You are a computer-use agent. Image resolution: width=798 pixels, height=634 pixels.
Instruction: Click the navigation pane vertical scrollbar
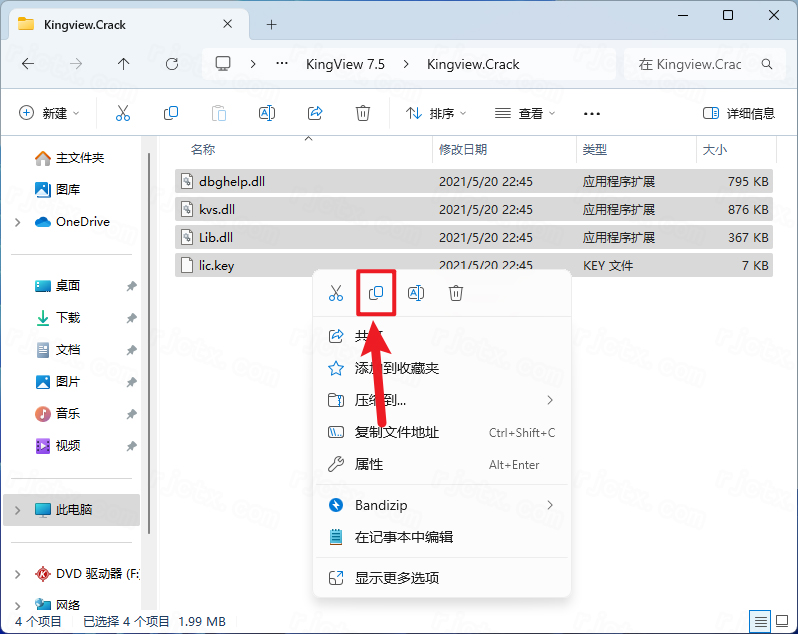coord(149,343)
